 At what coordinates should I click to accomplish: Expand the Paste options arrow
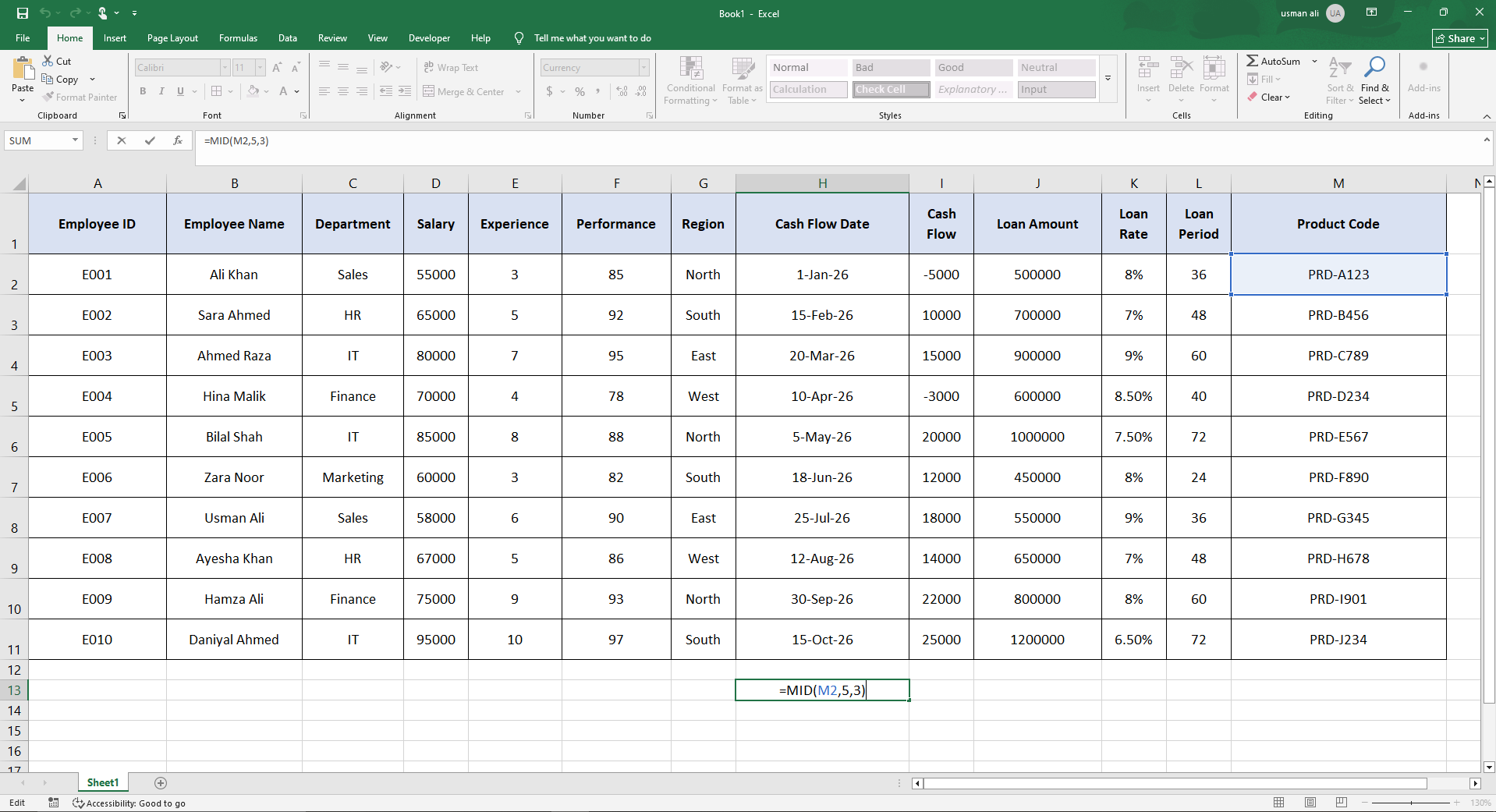tap(23, 100)
